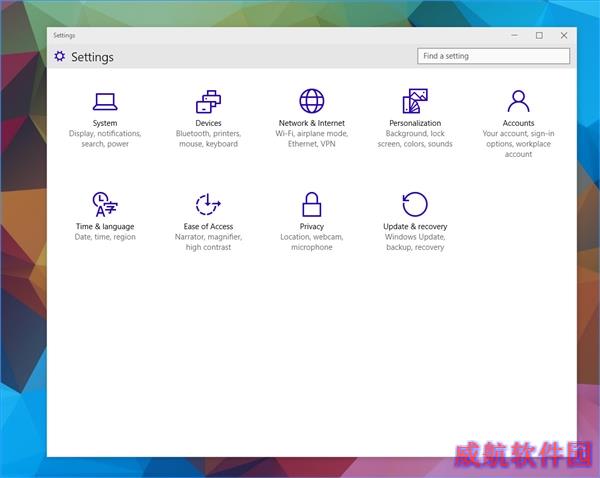Focus the Find a setting search box

[493, 56]
